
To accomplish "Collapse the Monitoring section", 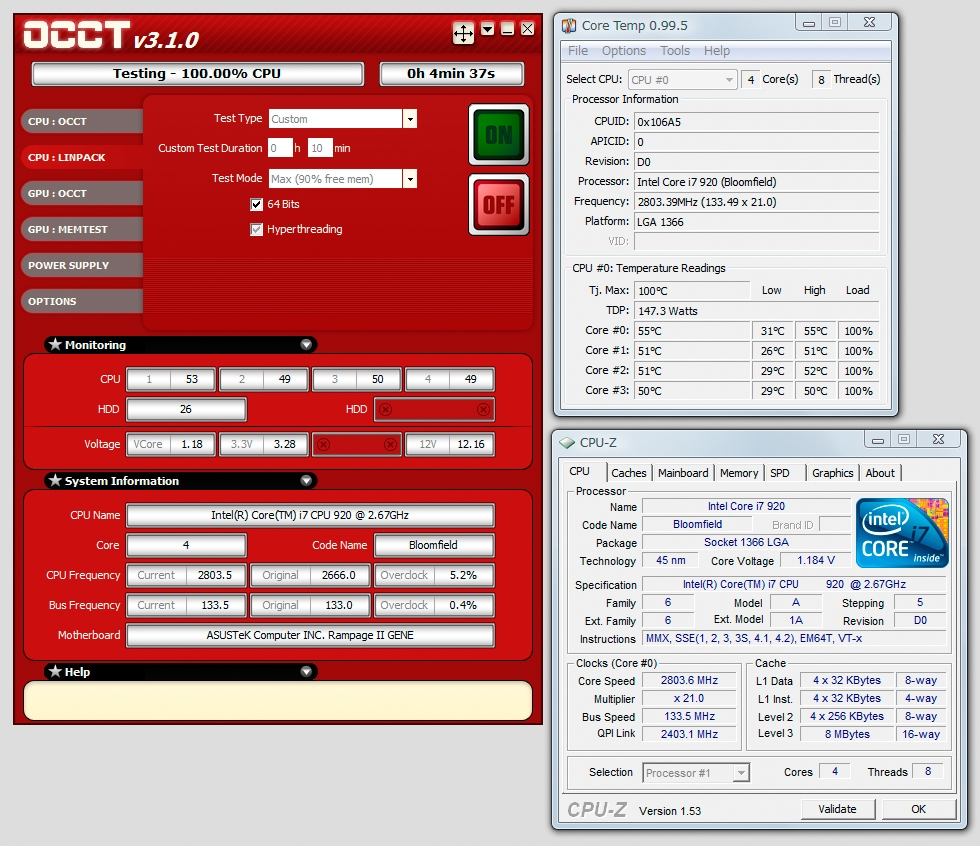I will 306,344.
